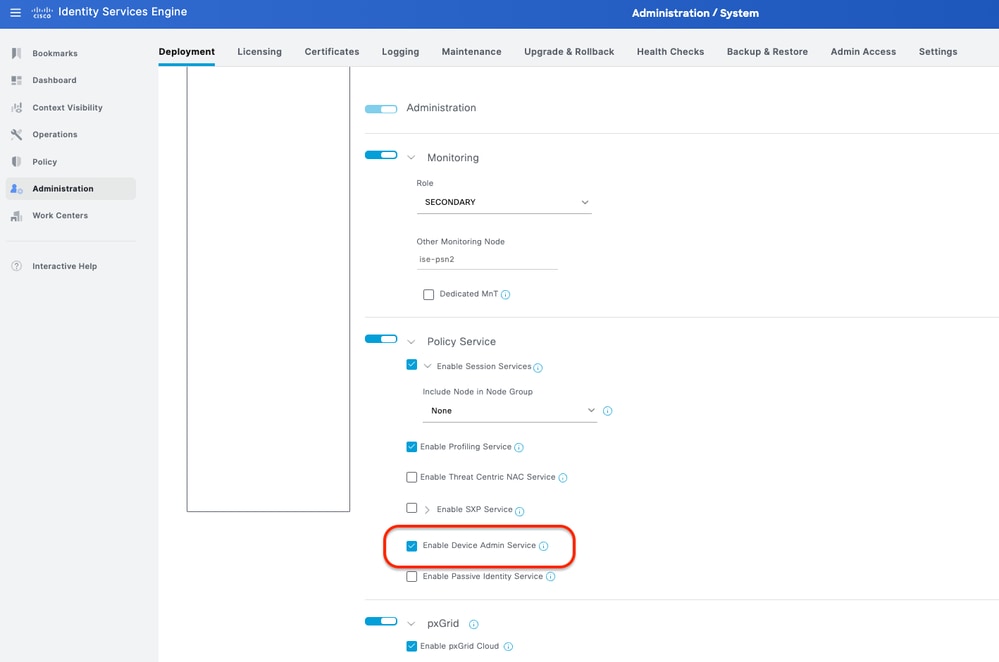The width and height of the screenshot is (999, 662).
Task: Select the Deployment tab
Action: coord(187,52)
